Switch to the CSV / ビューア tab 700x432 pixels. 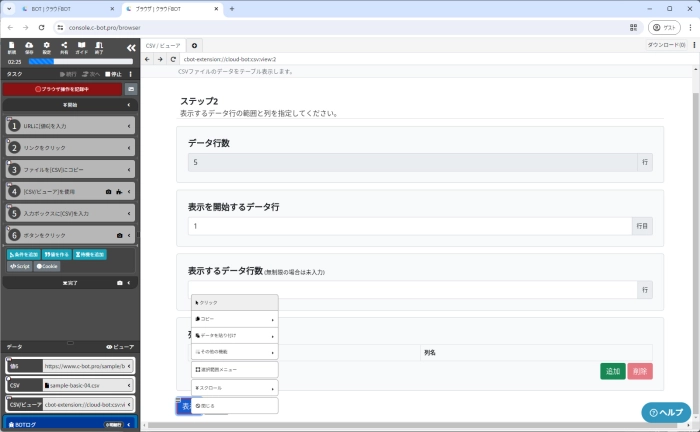[163, 45]
